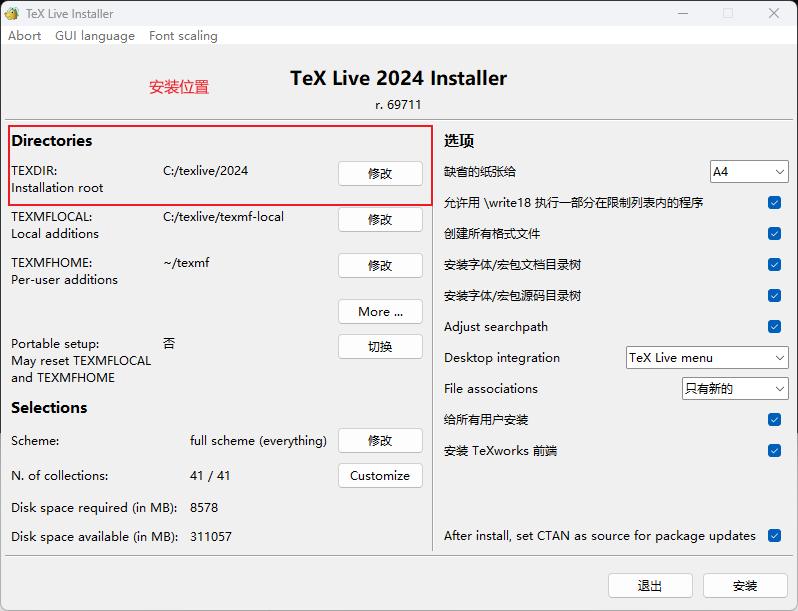This screenshot has width=798, height=611.
Task: Close the TeX Live Installer window
Action: pos(774,13)
